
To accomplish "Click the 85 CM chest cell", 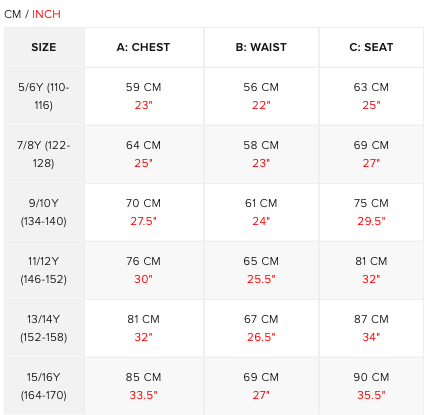I will click(144, 386).
